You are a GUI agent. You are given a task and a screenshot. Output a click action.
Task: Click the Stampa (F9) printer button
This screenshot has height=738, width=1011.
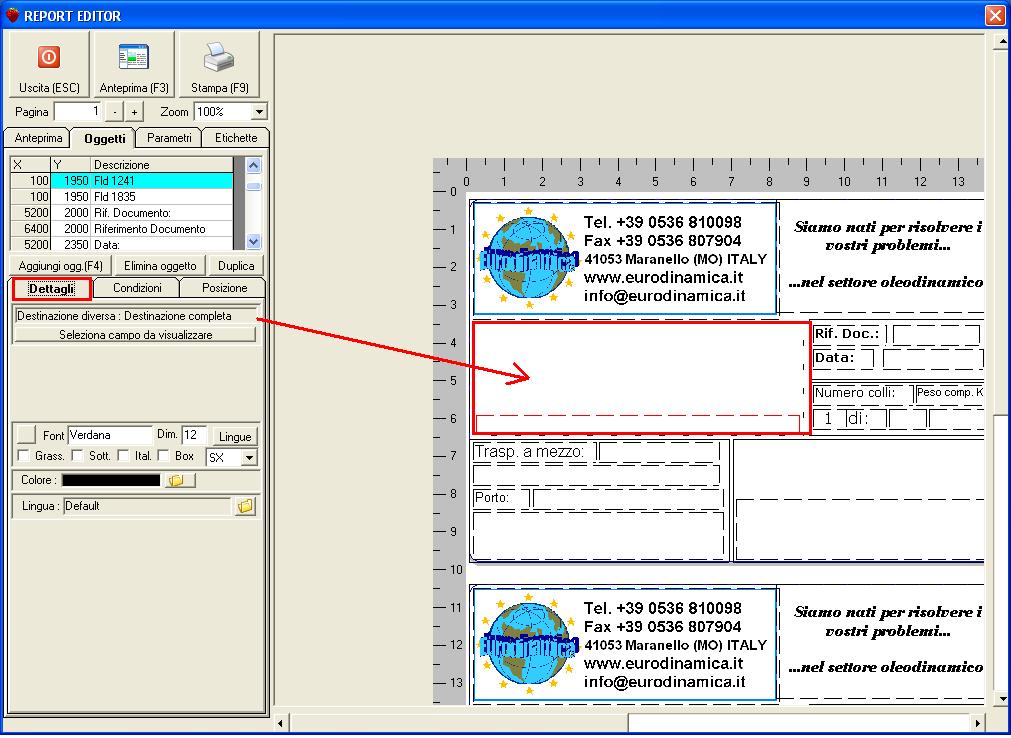pos(219,64)
